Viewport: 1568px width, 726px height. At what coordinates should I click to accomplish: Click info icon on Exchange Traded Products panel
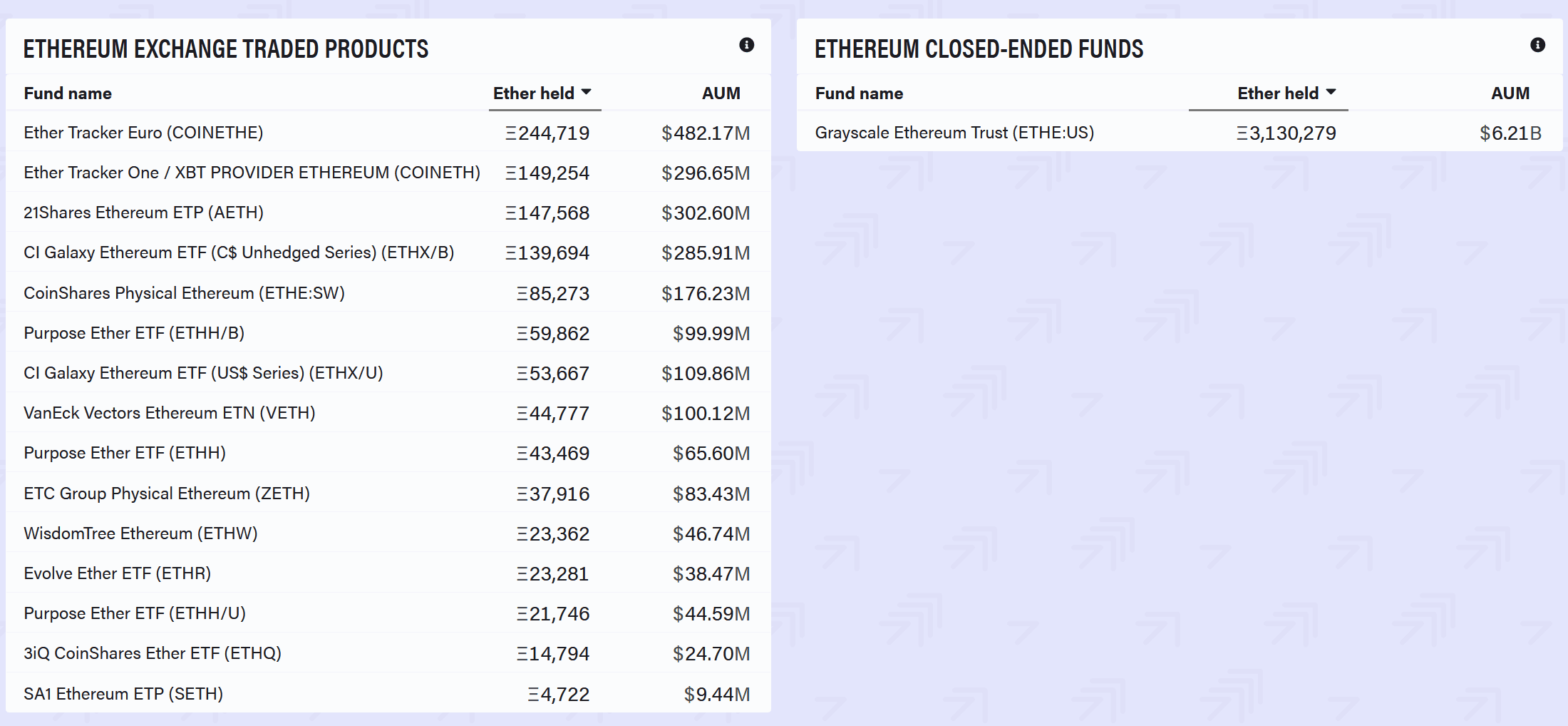(x=746, y=45)
